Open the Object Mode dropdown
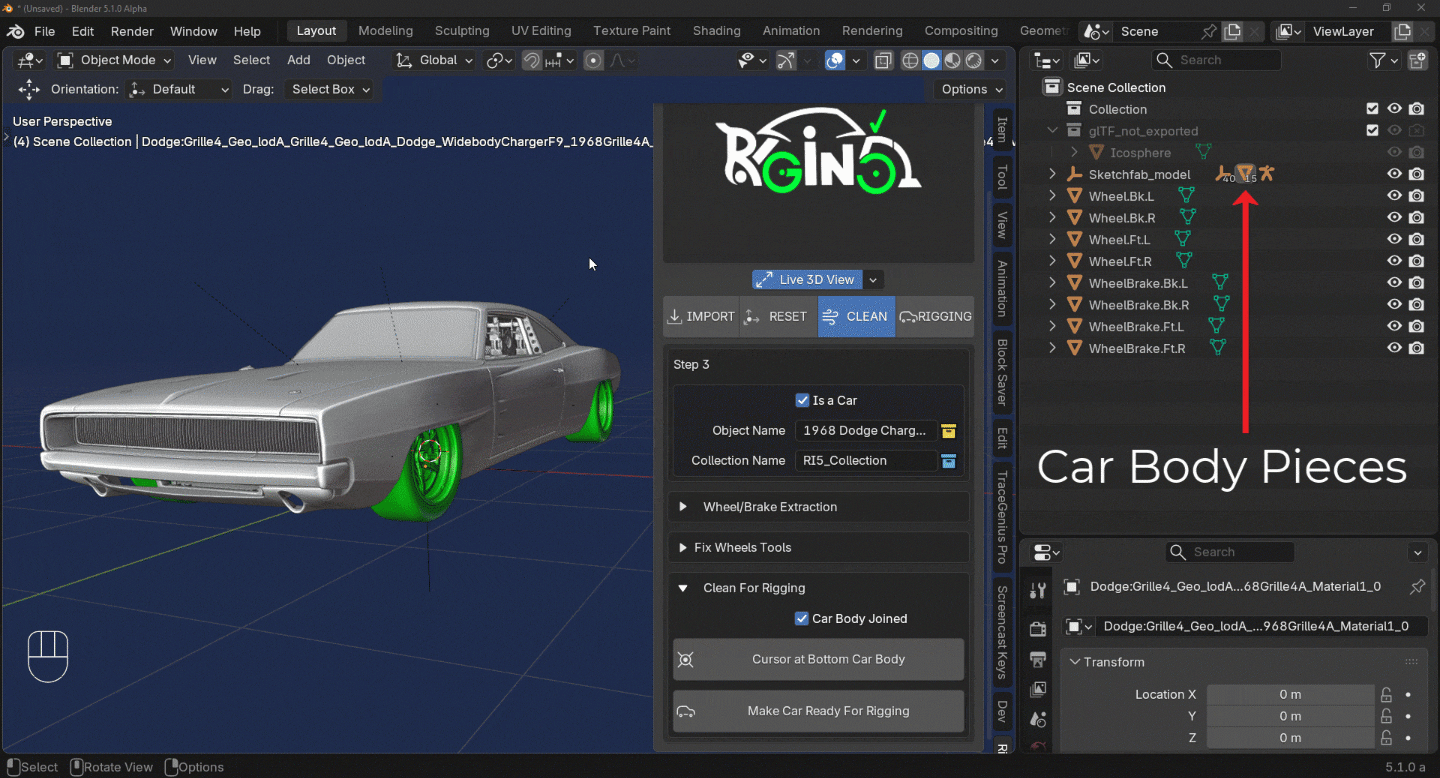 [x=115, y=60]
